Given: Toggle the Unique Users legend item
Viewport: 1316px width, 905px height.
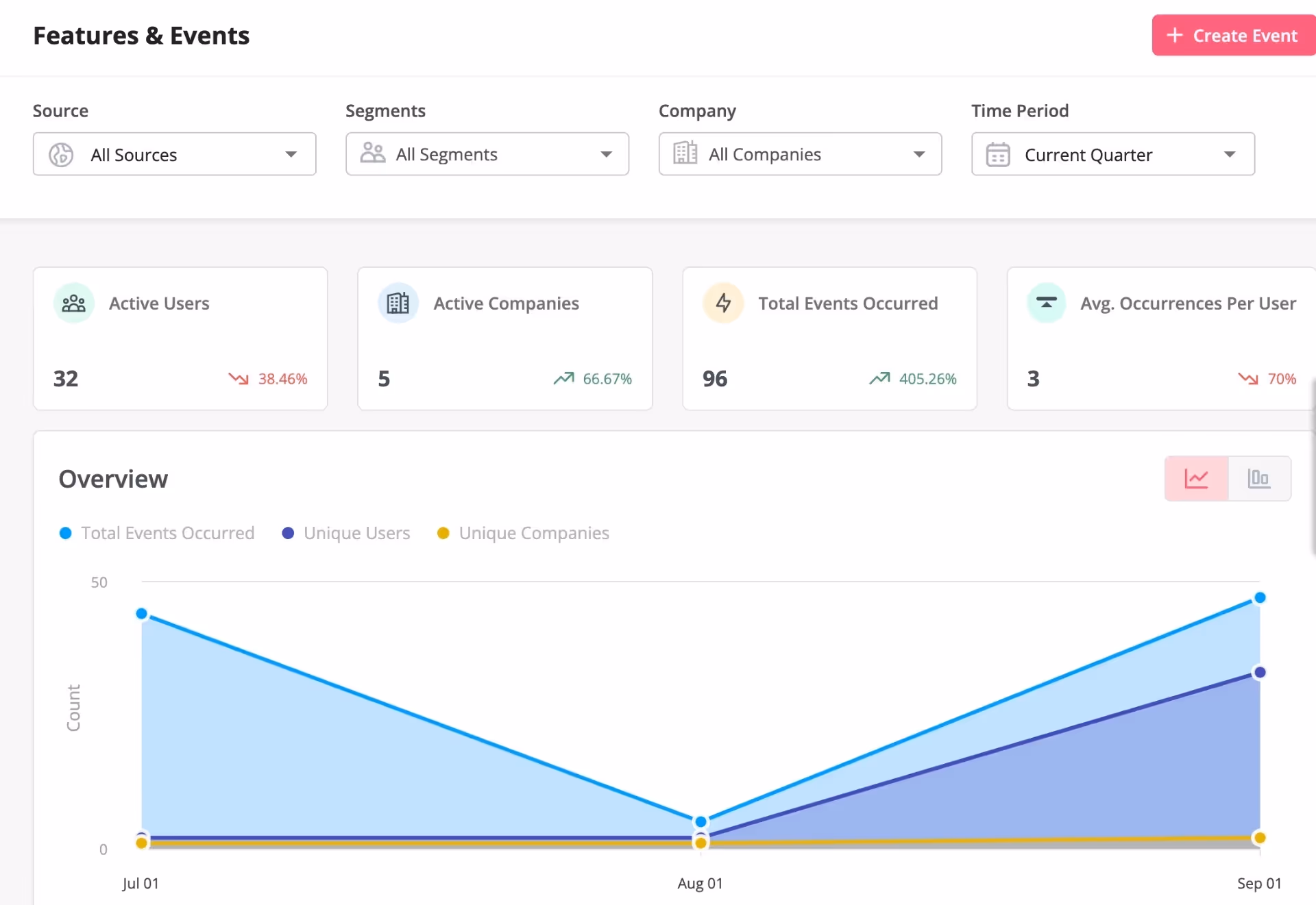Looking at the screenshot, I should click(x=346, y=533).
